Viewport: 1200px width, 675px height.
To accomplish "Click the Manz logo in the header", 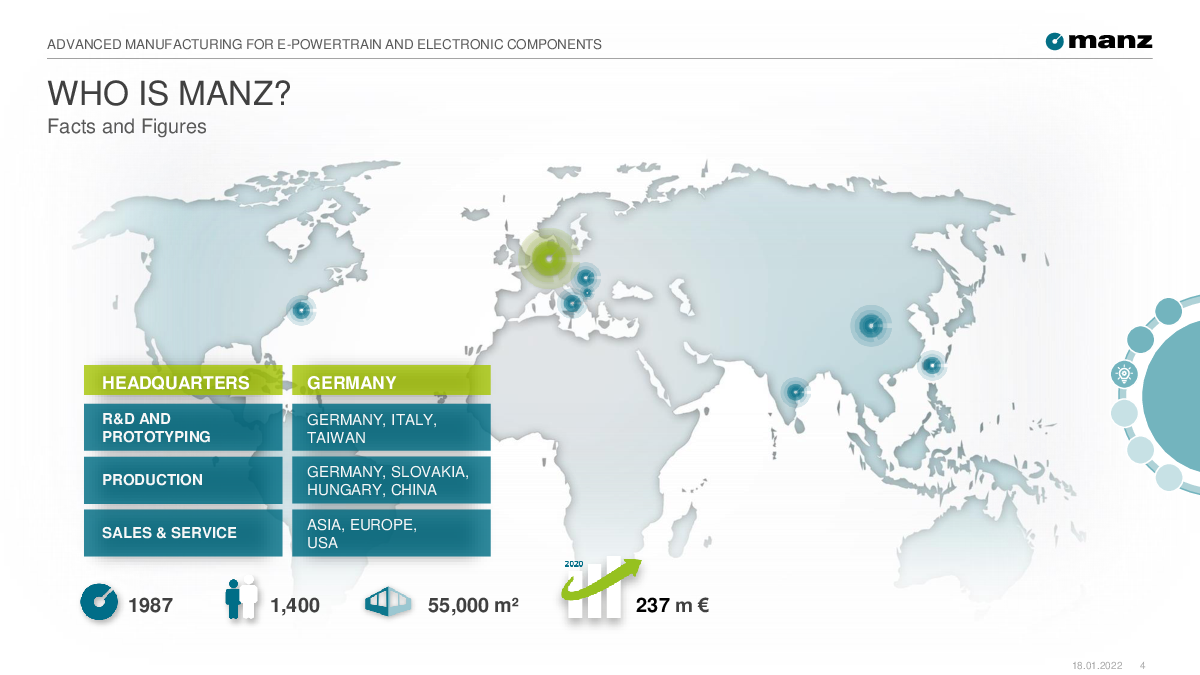I will point(1099,41).
